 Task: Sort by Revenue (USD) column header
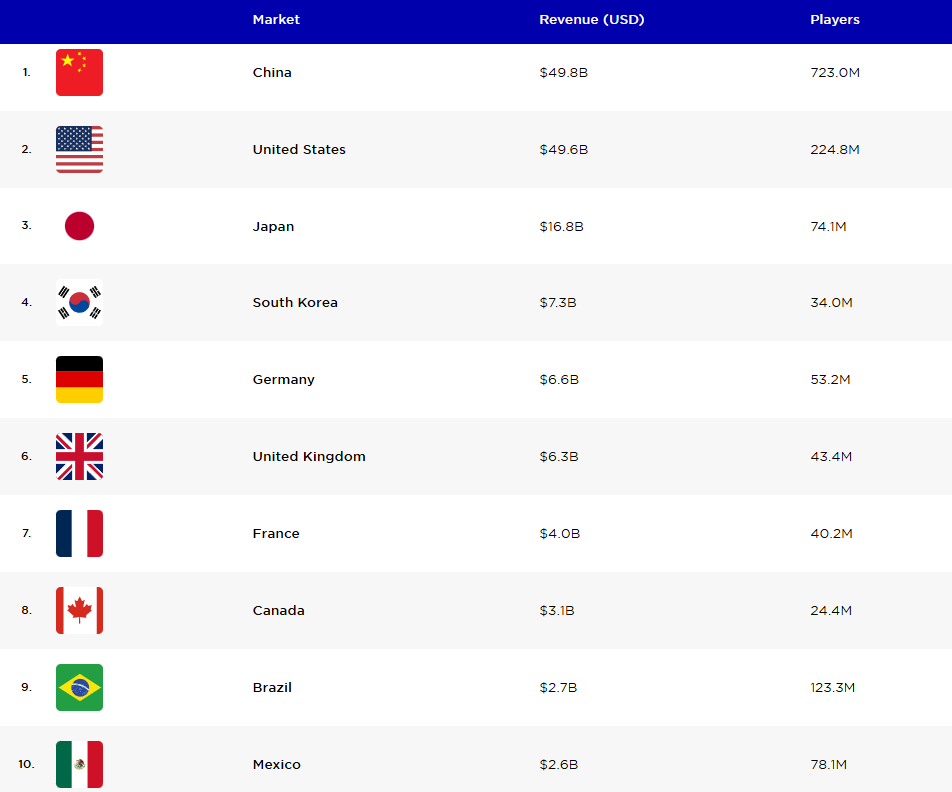[x=592, y=19]
